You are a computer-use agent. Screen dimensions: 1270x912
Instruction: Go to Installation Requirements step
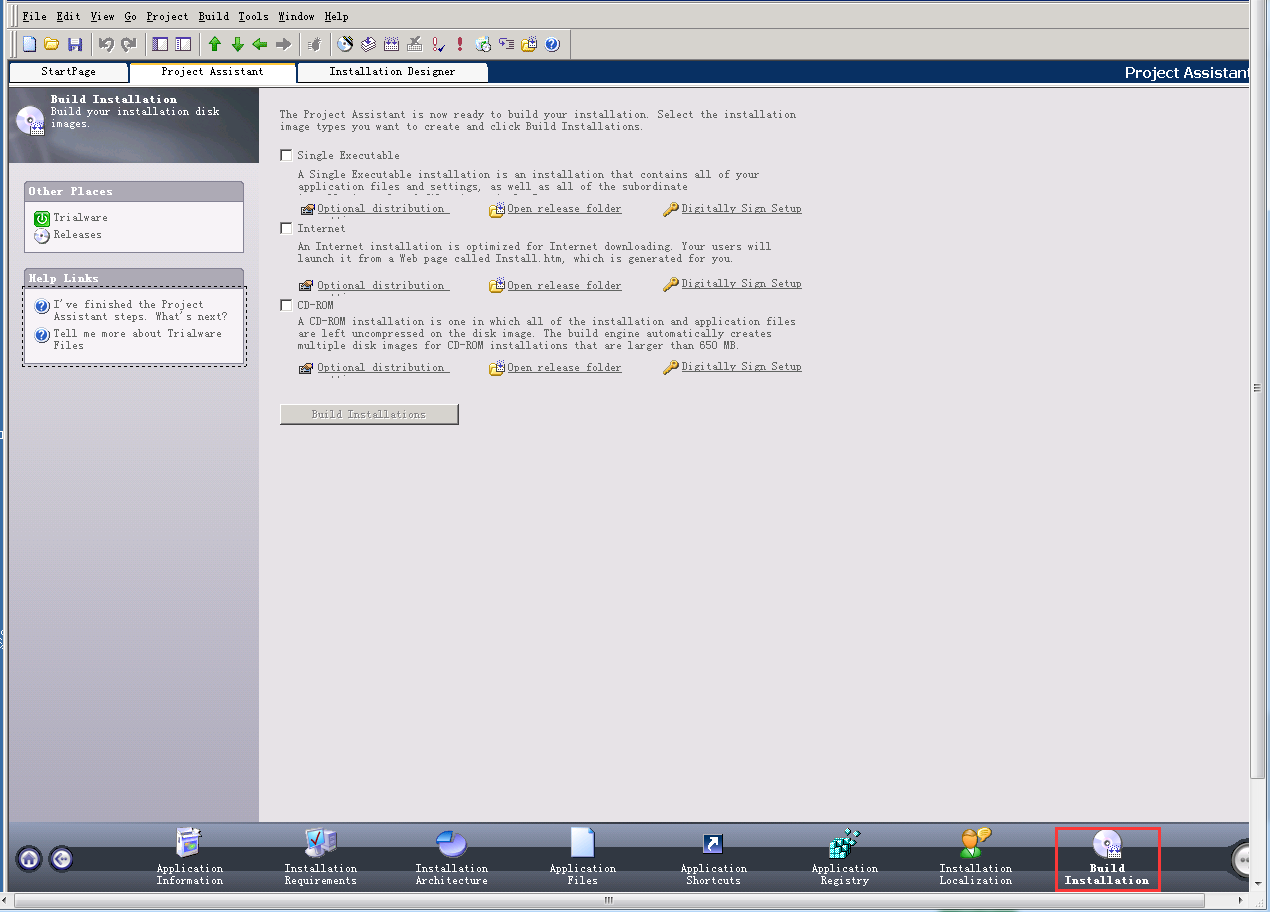pos(320,857)
